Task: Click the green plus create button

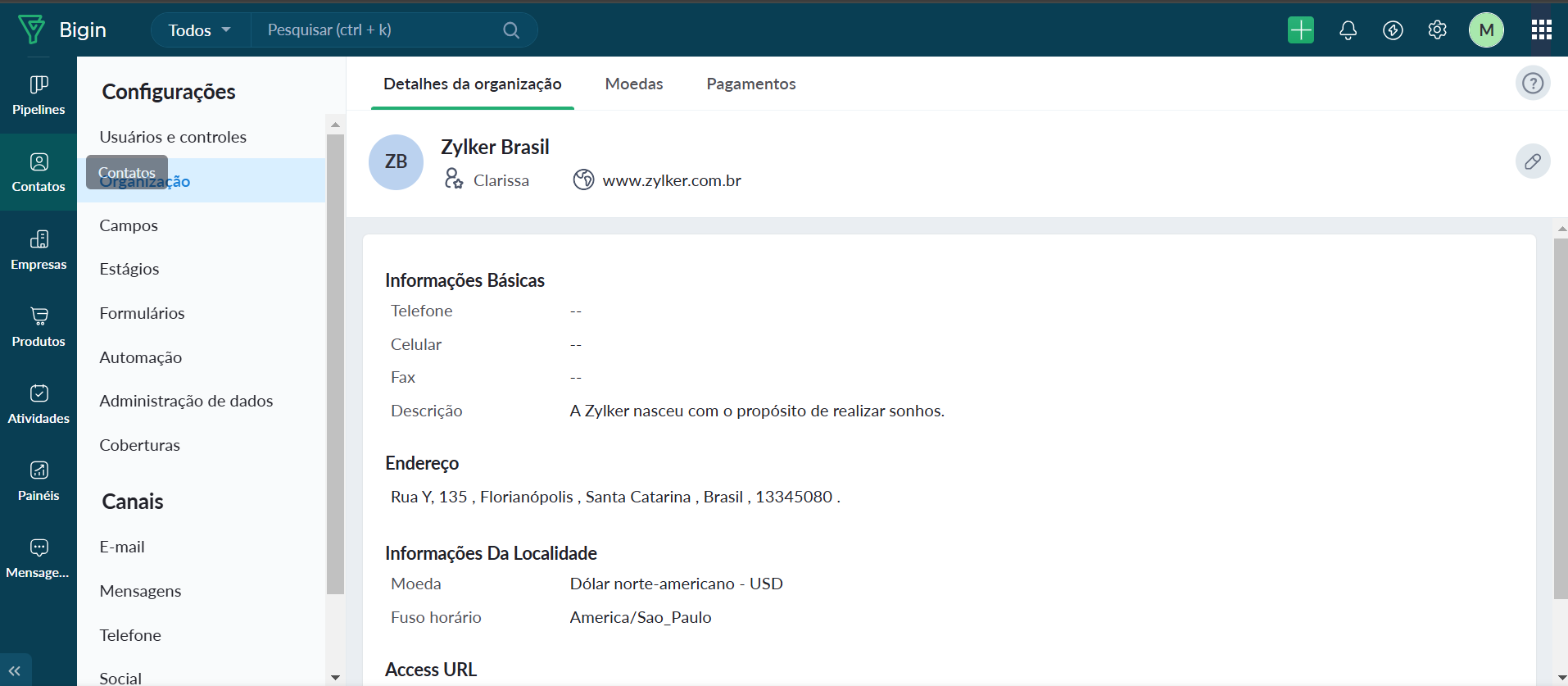Action: tap(1301, 30)
